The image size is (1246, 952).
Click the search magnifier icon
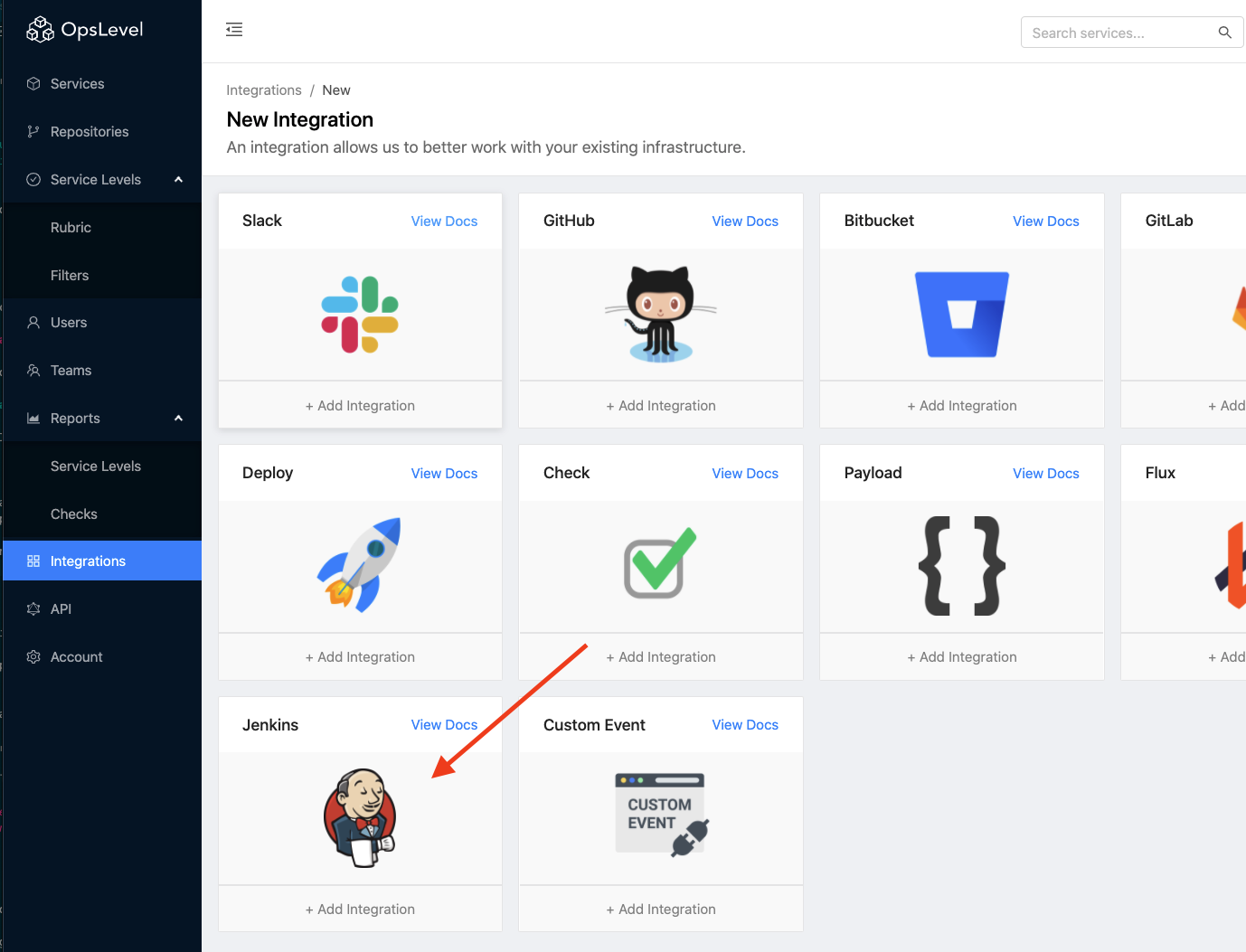[x=1224, y=33]
